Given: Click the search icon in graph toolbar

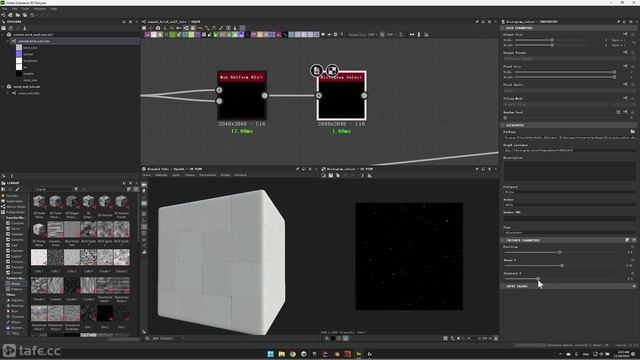Looking at the screenshot, I should (x=172, y=28).
